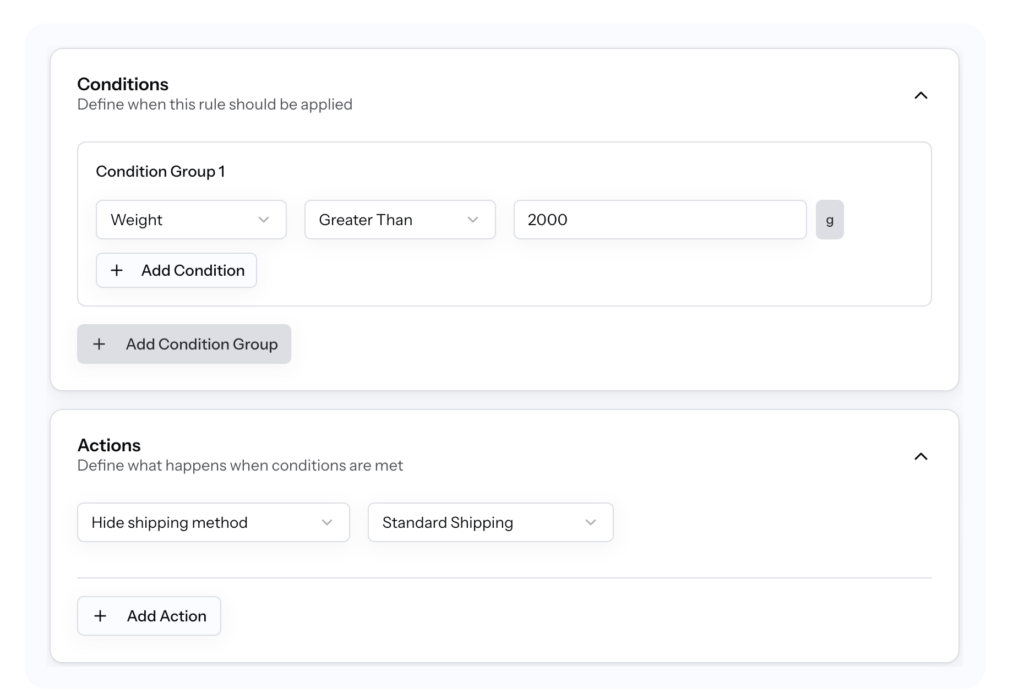The height and width of the screenshot is (699, 1024).
Task: Add a new condition to Condition Group 1
Action: 176,270
